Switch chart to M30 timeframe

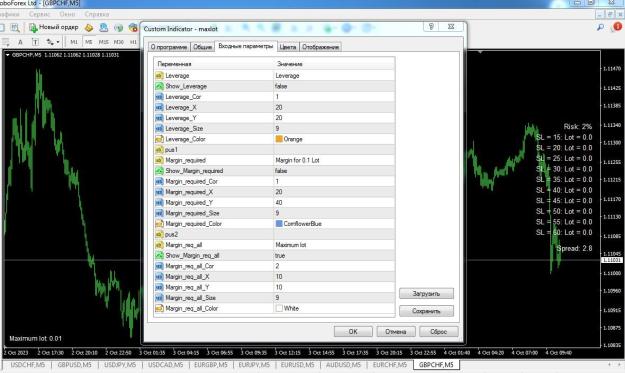118,42
